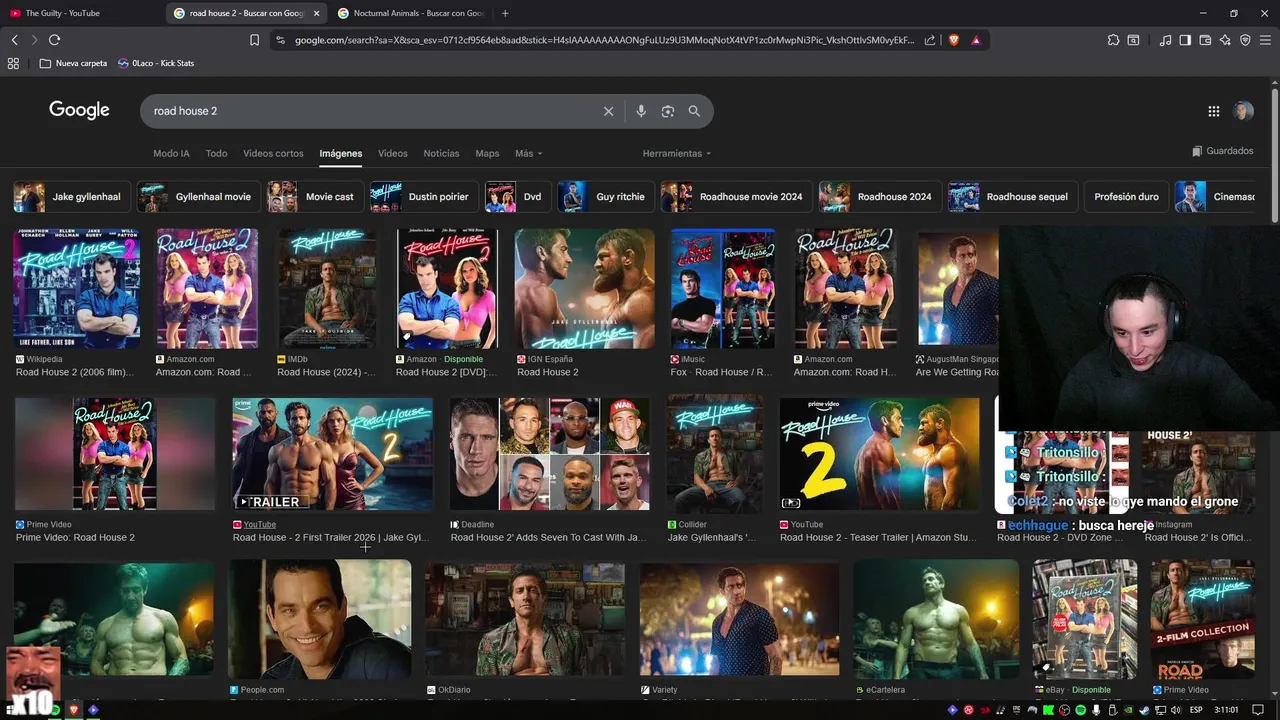The height and width of the screenshot is (720, 1280).
Task: Click the Dustin poirier filter chip
Action: pyautogui.click(x=423, y=197)
